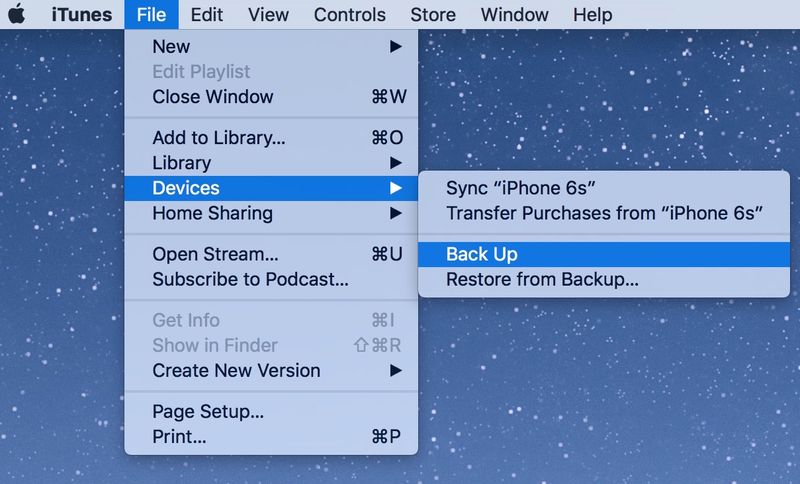Expand the Create New Version submenu
The width and height of the screenshot is (800, 484).
click(x=271, y=370)
